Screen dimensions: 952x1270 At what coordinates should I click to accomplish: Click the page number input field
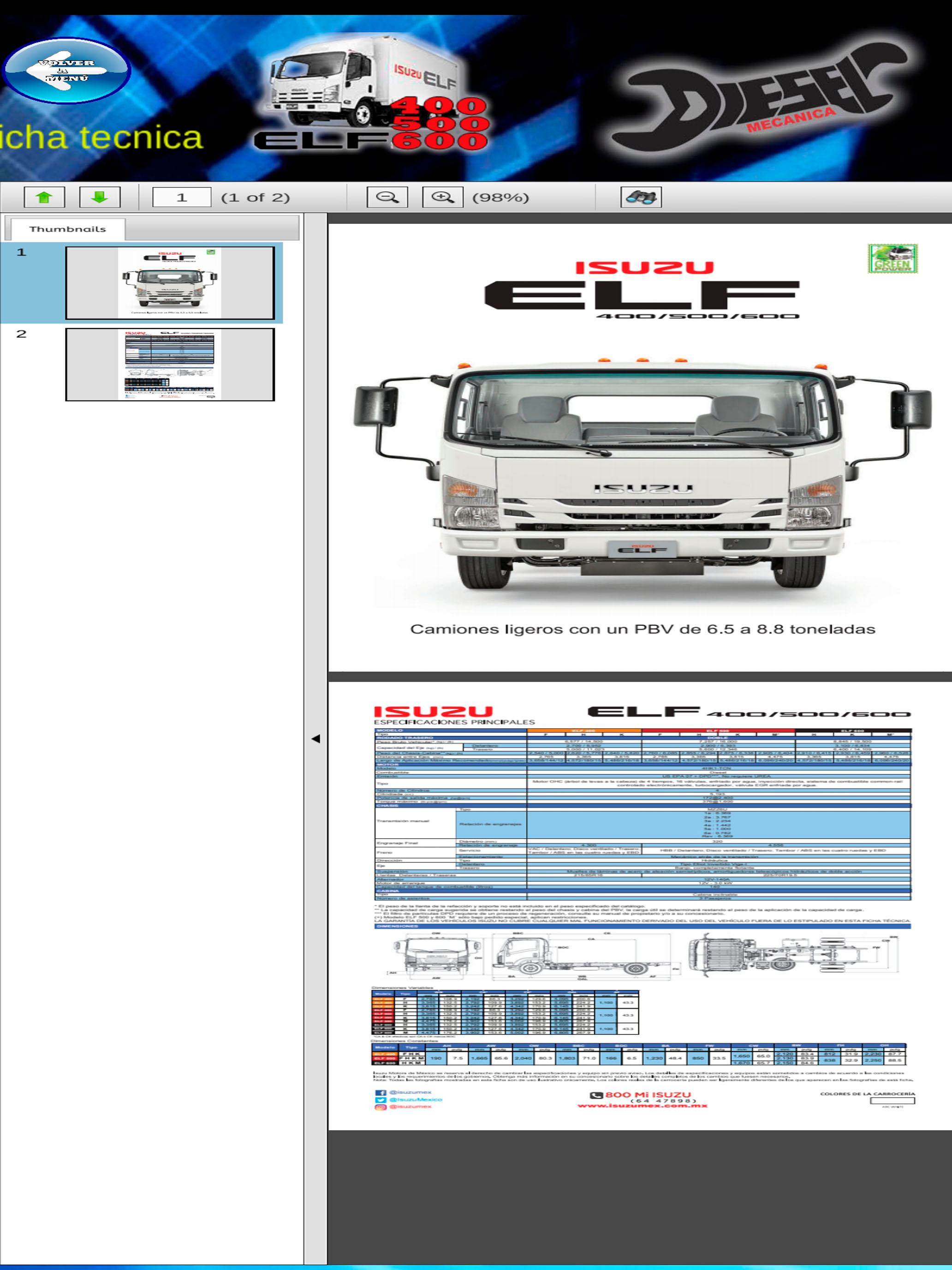tap(181, 197)
